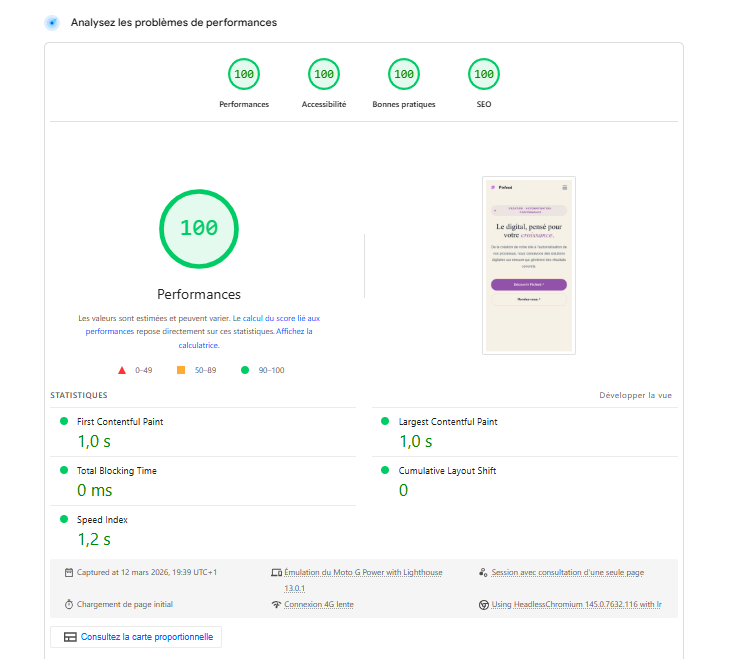Click the Chargement de page initial text
749x659 pixels.
(125, 604)
